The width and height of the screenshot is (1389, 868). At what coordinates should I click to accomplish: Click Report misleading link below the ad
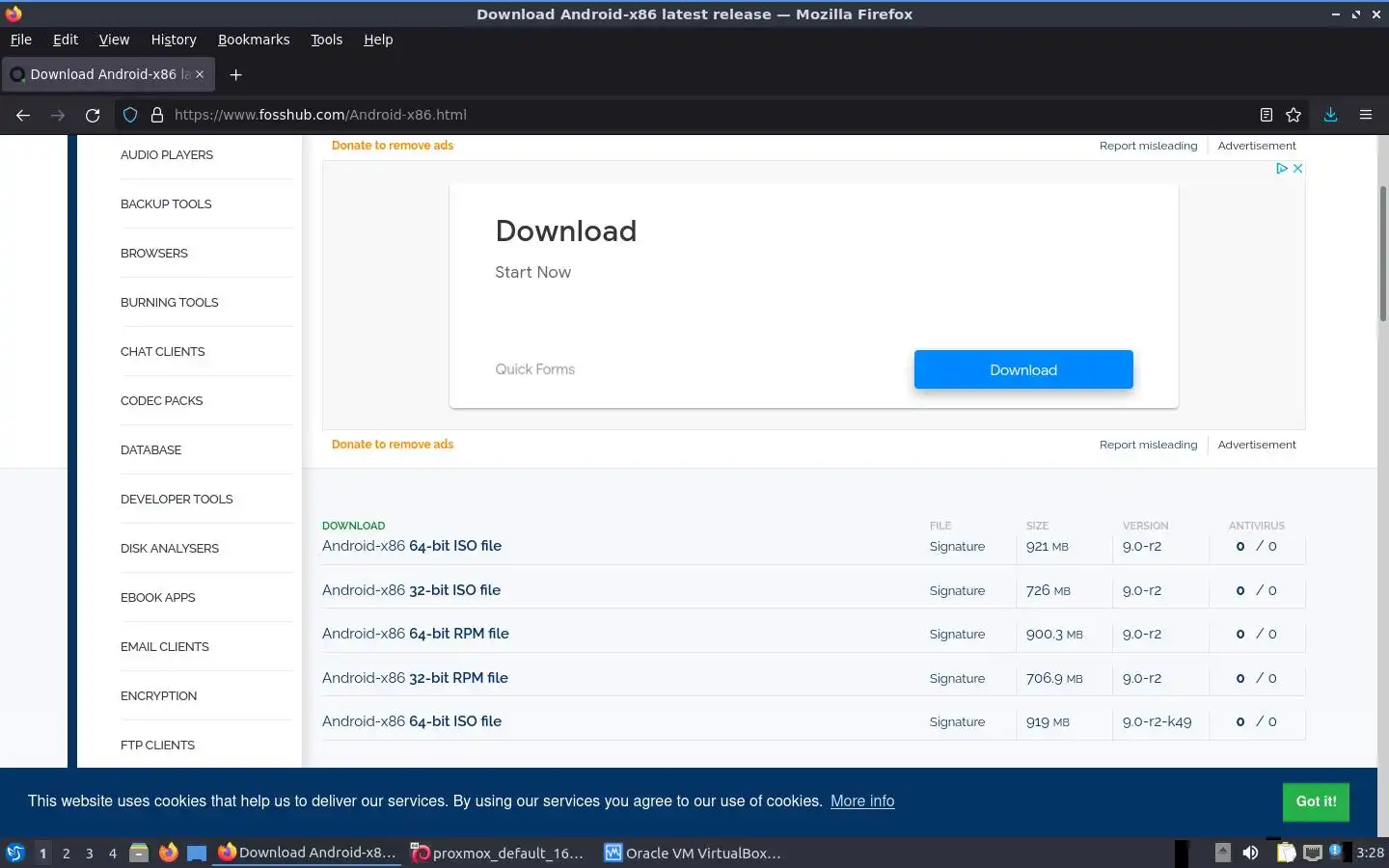(1148, 445)
